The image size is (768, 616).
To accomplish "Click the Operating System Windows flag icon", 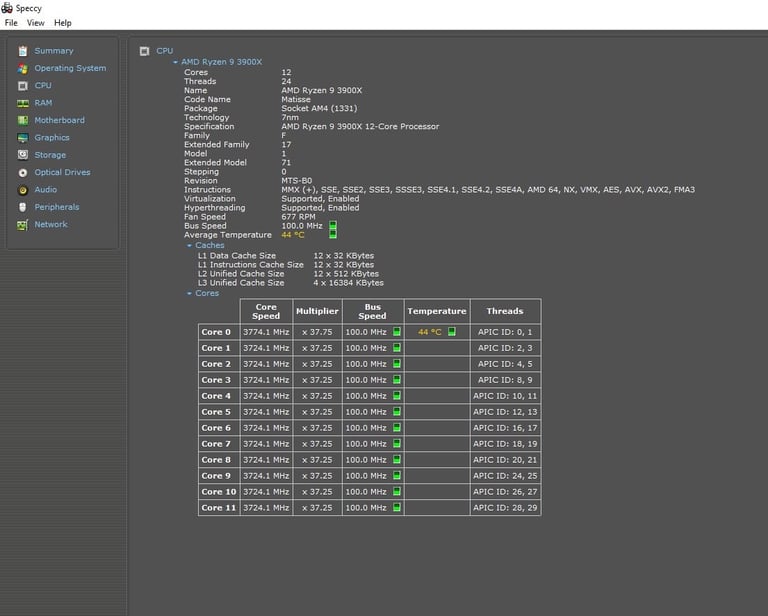I will pos(23,69).
